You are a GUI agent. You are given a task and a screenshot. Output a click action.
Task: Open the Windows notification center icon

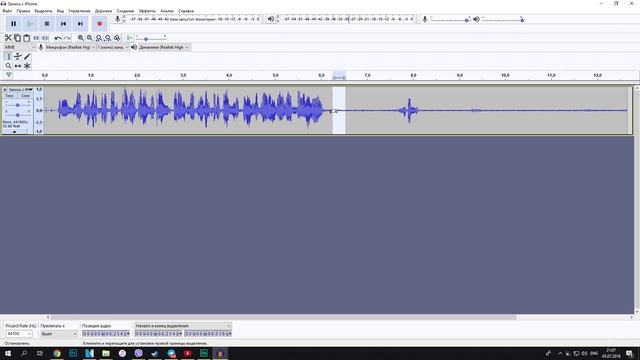(630, 353)
